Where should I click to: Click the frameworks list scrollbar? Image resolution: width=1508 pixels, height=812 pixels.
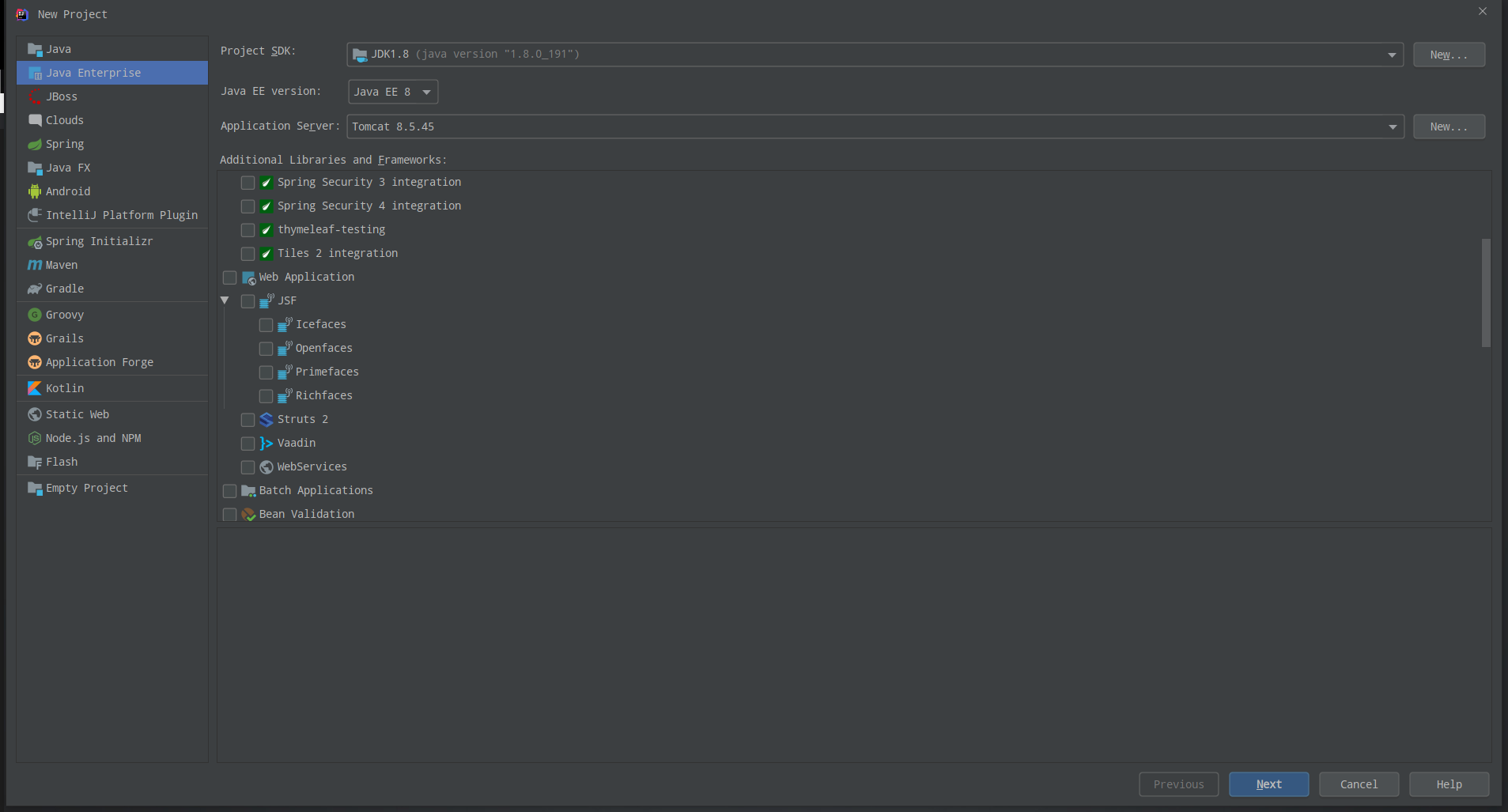pos(1486,293)
